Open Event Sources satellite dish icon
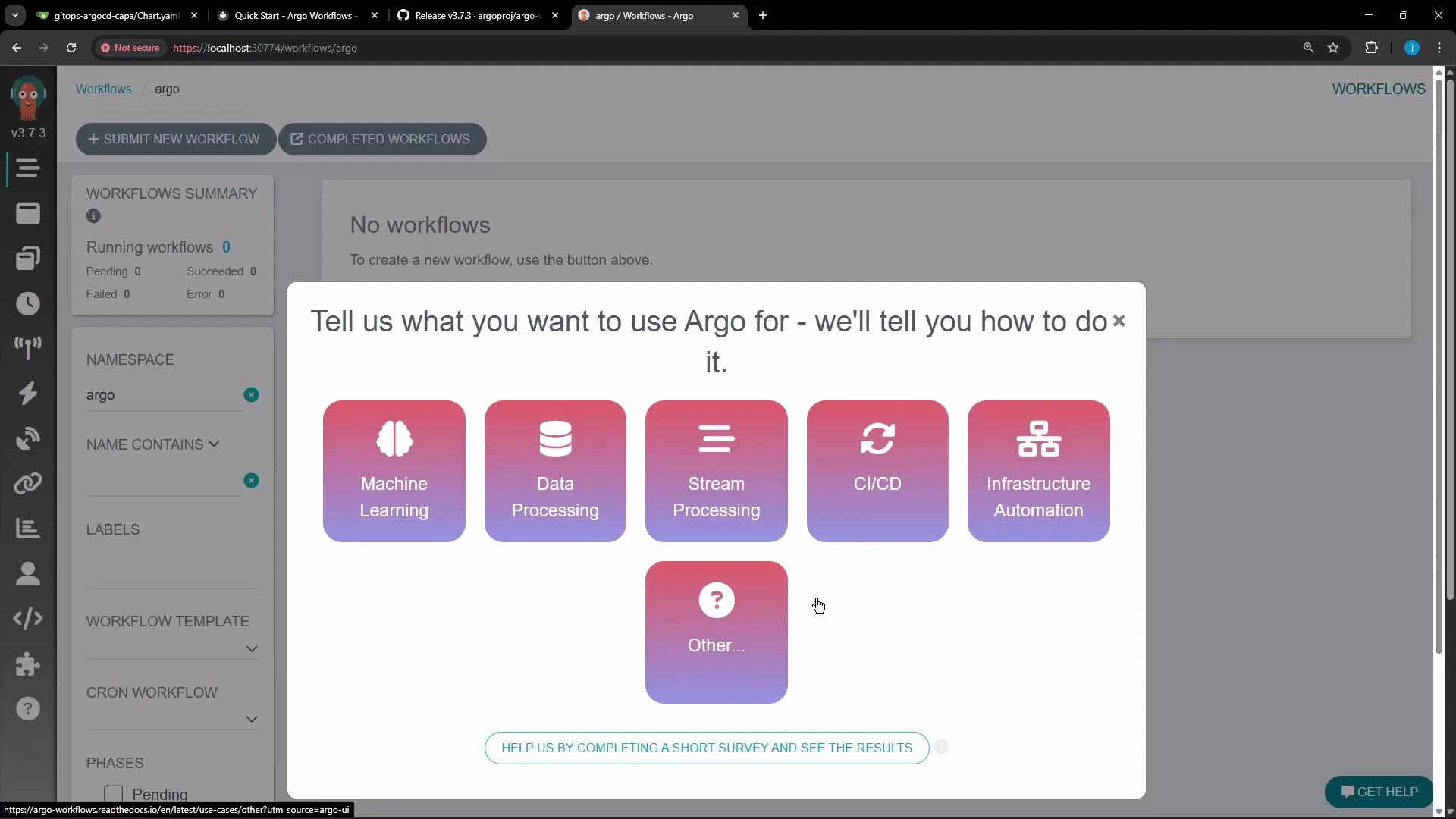This screenshot has width=1456, height=819. coord(28,438)
